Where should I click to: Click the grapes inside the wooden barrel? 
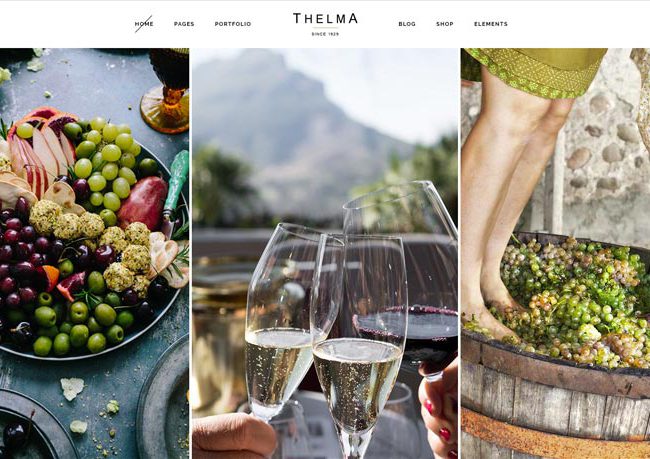tap(576, 303)
